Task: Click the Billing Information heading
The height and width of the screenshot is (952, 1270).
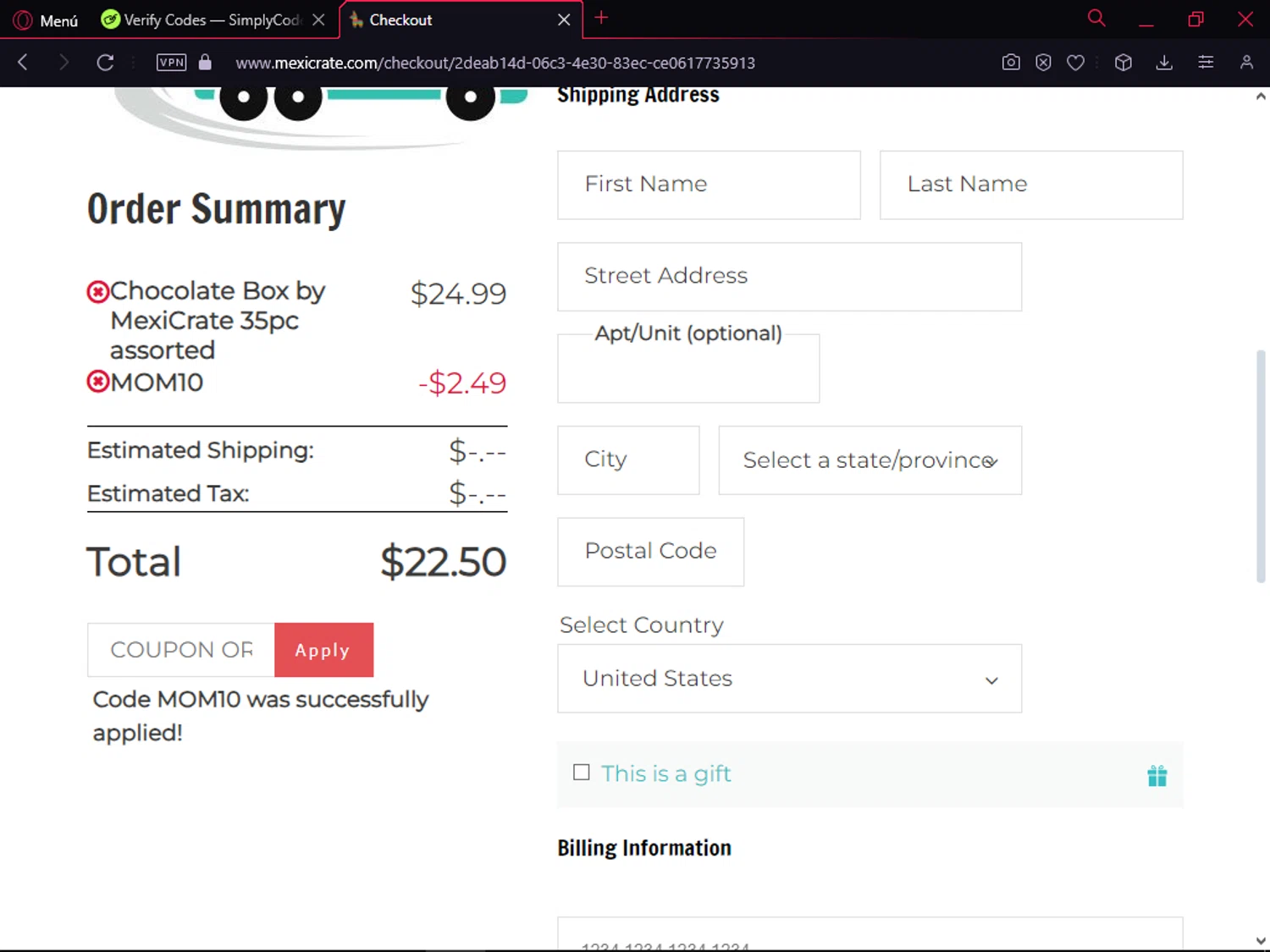Action: click(644, 848)
